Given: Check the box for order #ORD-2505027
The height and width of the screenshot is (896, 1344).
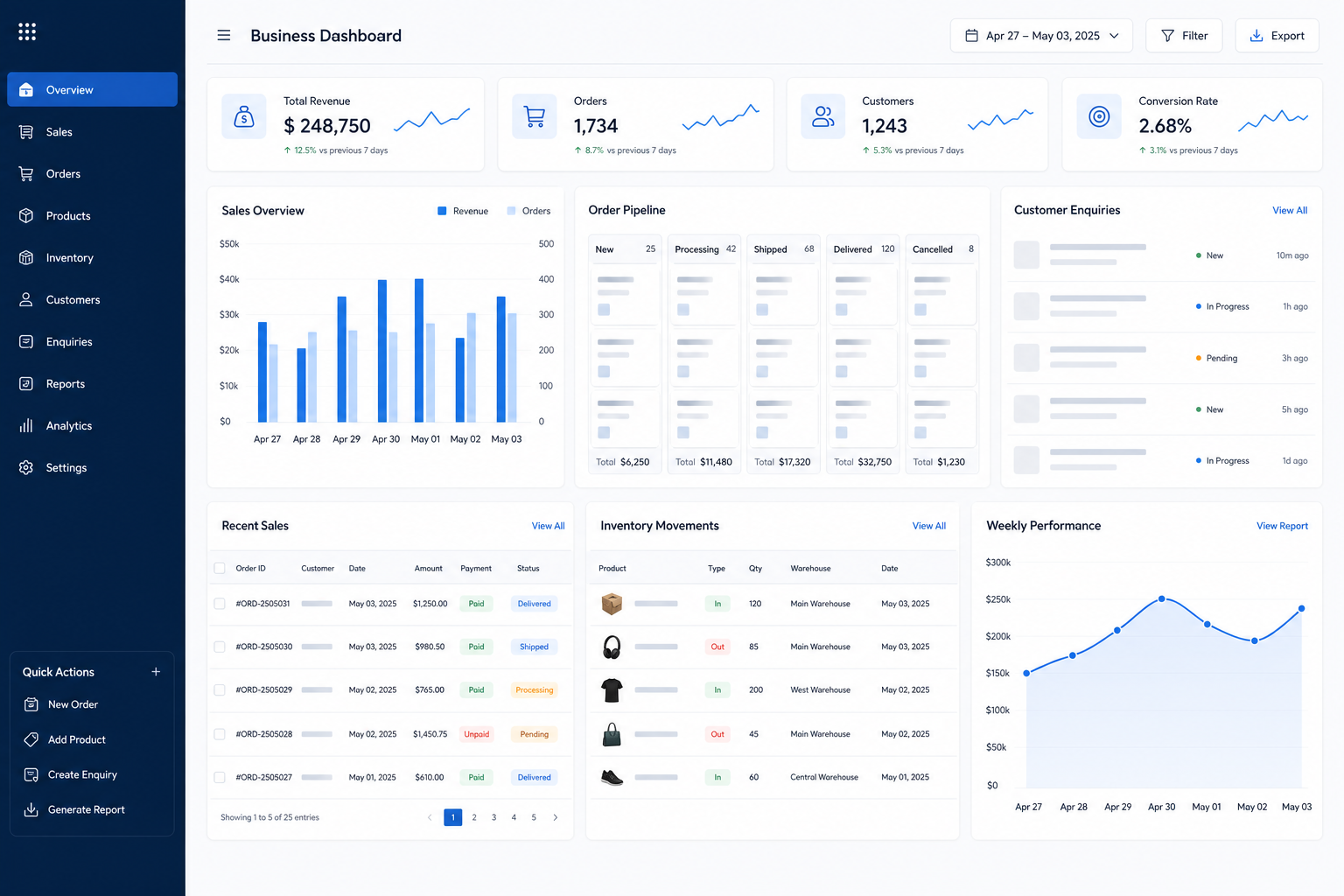Looking at the screenshot, I should pyautogui.click(x=220, y=777).
